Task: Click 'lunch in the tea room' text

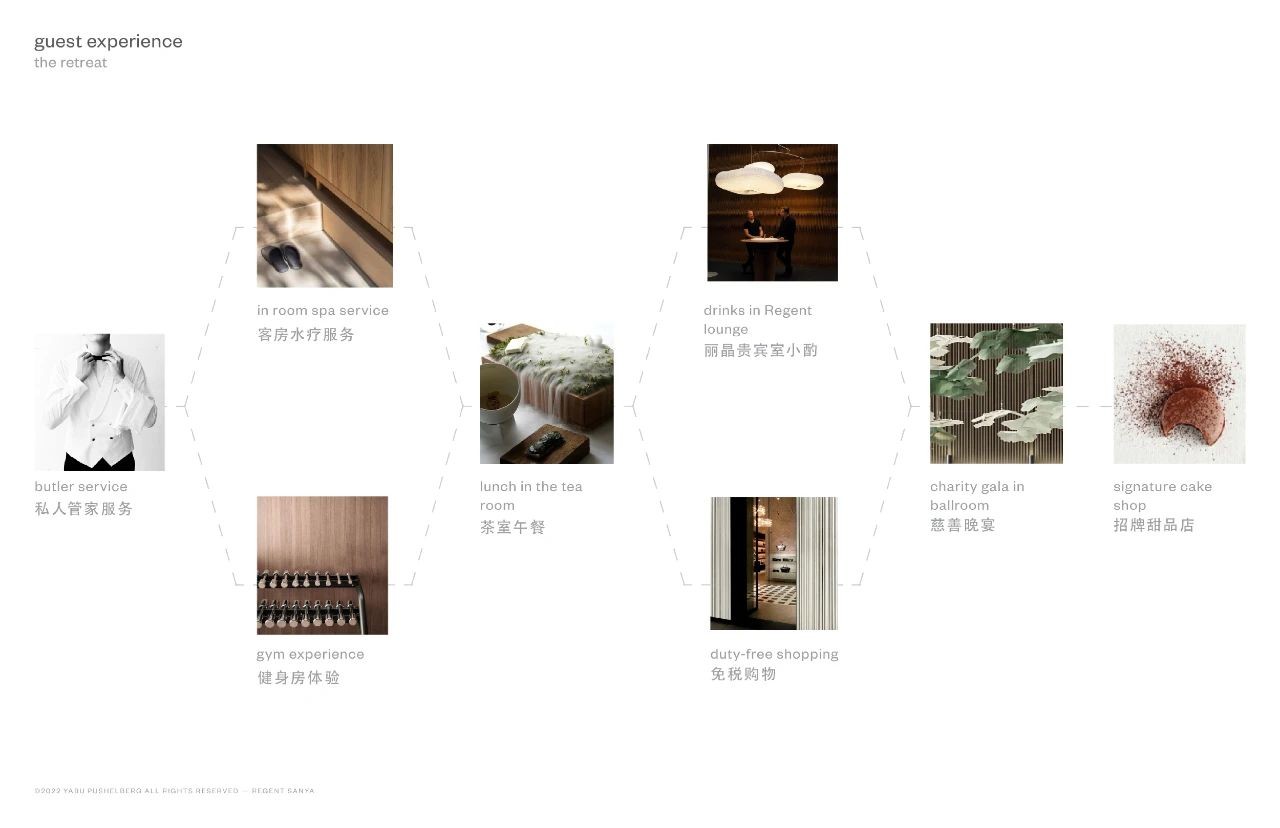Action: click(x=530, y=496)
